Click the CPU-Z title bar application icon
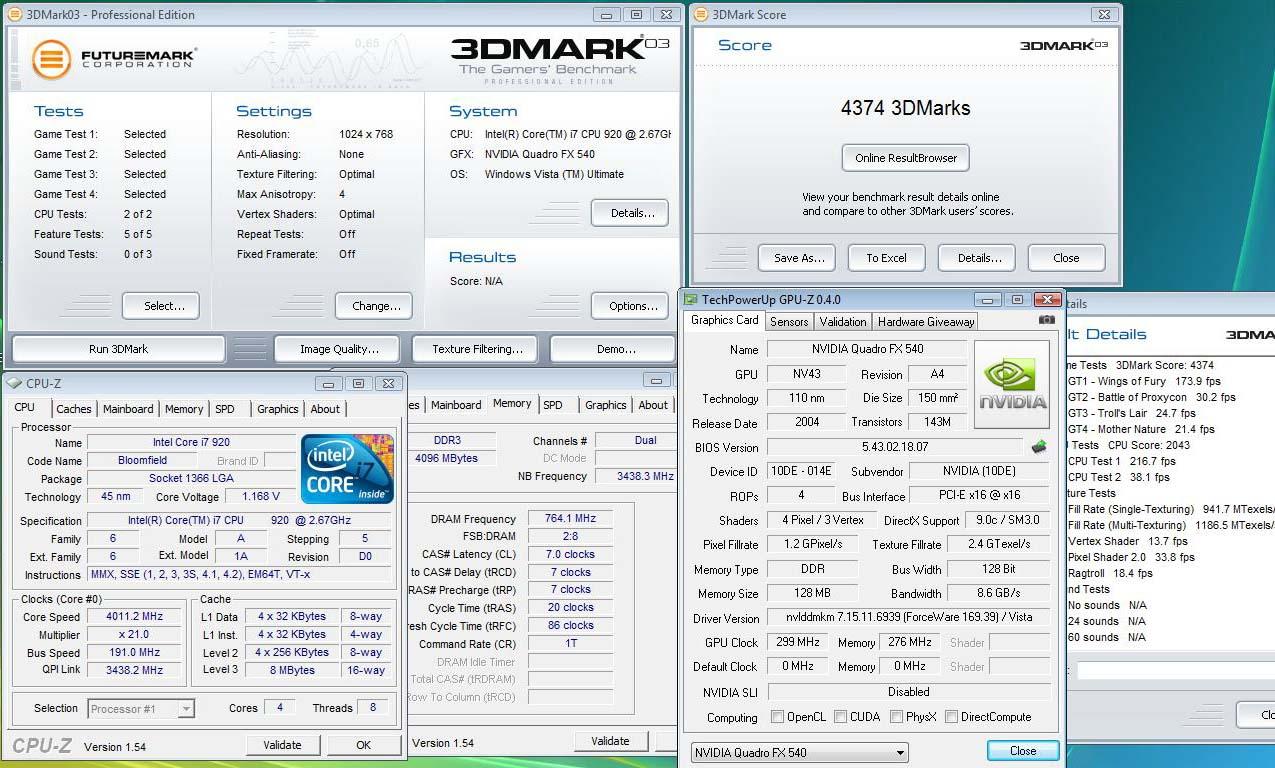 click(x=14, y=383)
